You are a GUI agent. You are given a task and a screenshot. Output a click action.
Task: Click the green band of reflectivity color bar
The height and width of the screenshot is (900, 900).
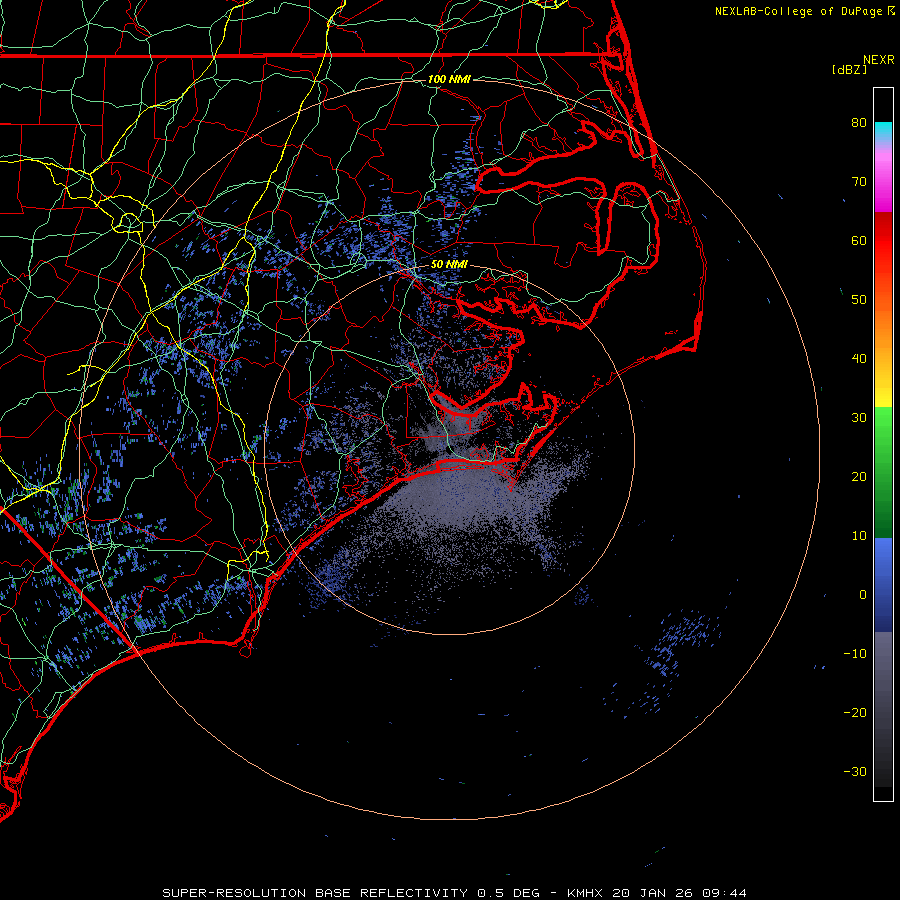883,472
